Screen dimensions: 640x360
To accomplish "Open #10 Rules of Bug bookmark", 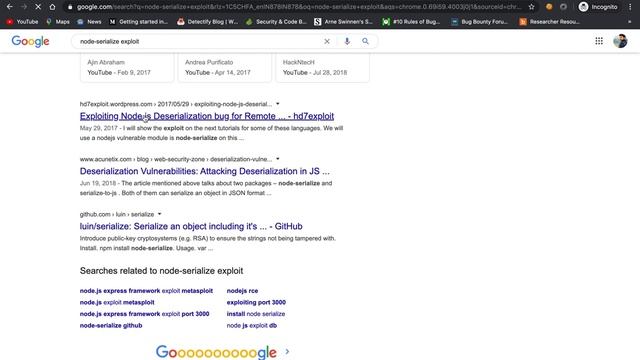I will click(x=411, y=22).
